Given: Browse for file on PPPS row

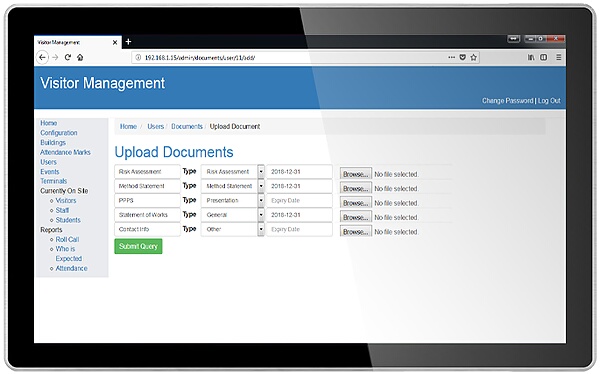Looking at the screenshot, I should pyautogui.click(x=355, y=203).
